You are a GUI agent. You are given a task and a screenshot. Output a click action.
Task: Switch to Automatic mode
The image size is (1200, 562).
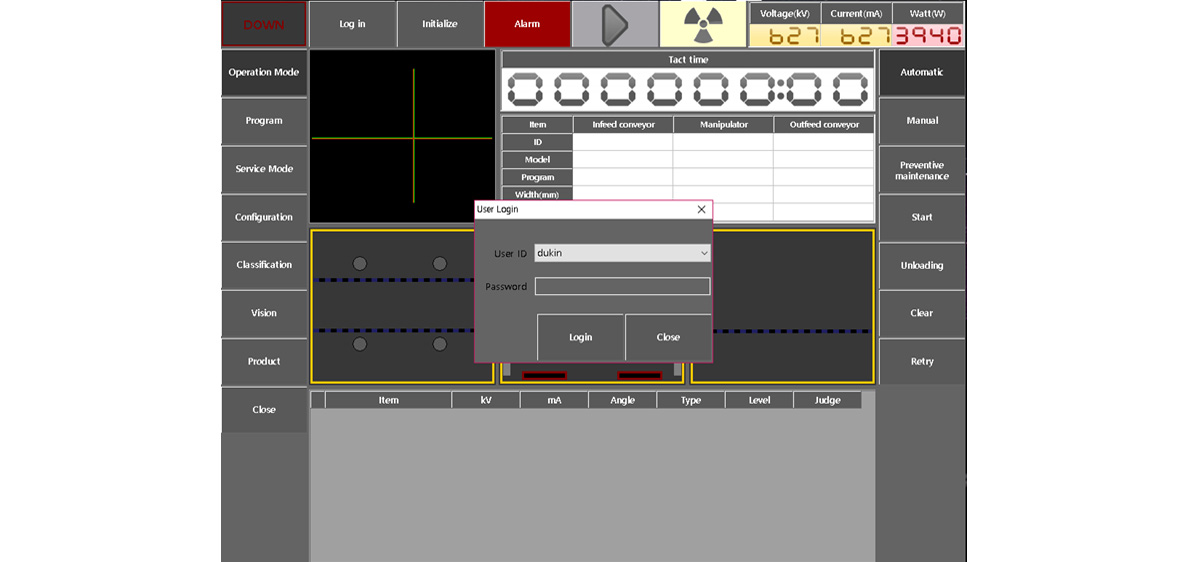pyautogui.click(x=921, y=72)
